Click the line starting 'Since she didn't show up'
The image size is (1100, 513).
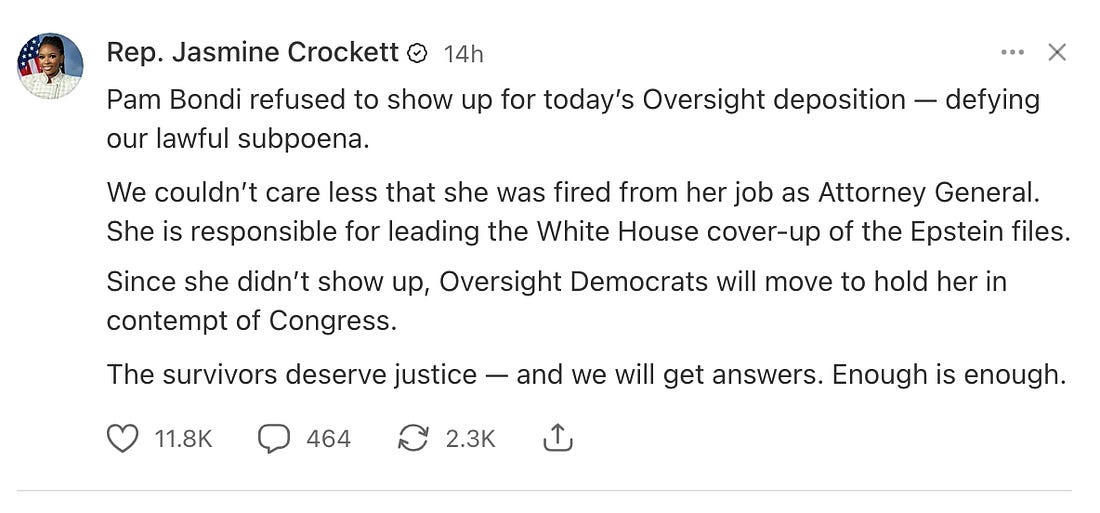click(556, 282)
